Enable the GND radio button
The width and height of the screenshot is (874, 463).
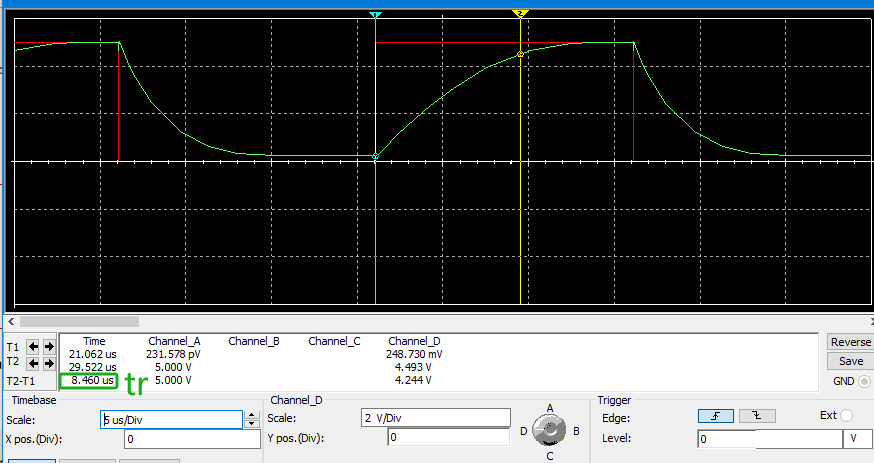(x=864, y=381)
